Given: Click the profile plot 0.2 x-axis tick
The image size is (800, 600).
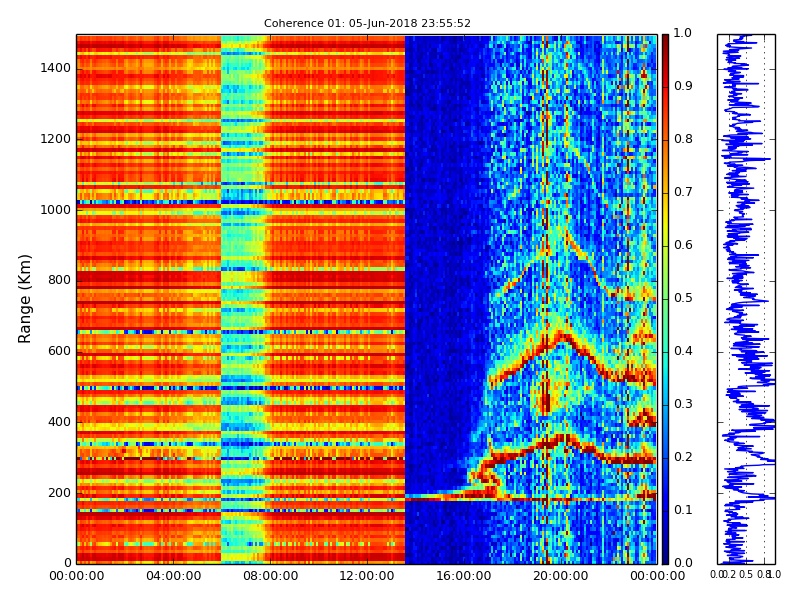Looking at the screenshot, I should tap(730, 574).
